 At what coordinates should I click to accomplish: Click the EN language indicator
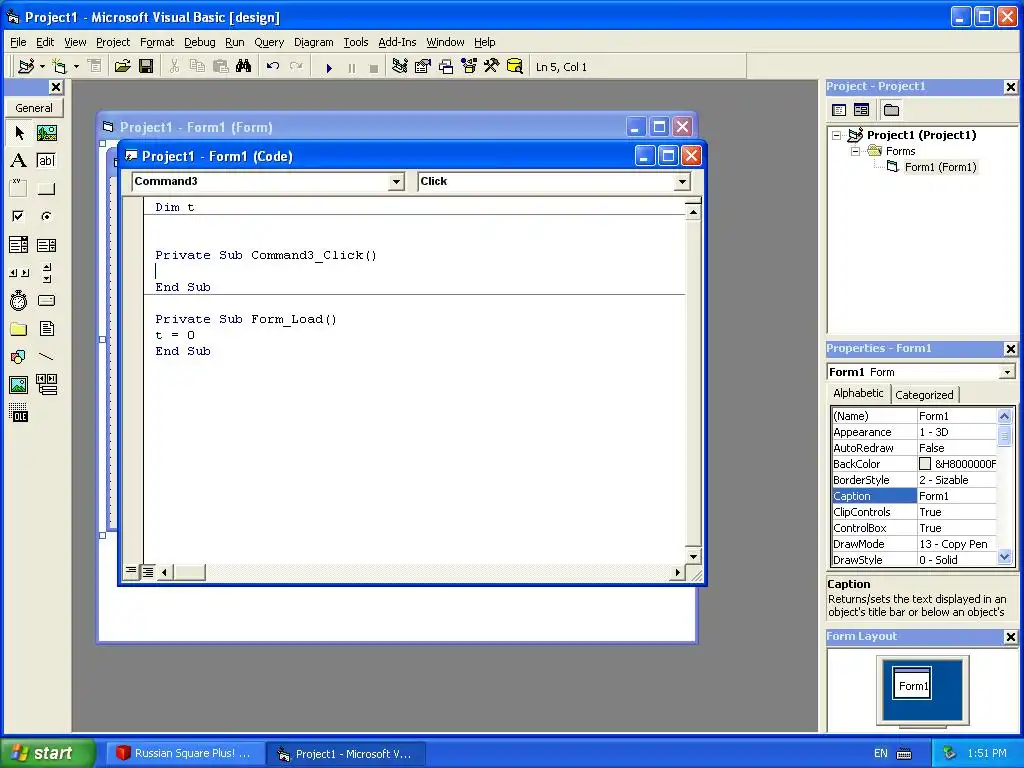(x=880, y=753)
